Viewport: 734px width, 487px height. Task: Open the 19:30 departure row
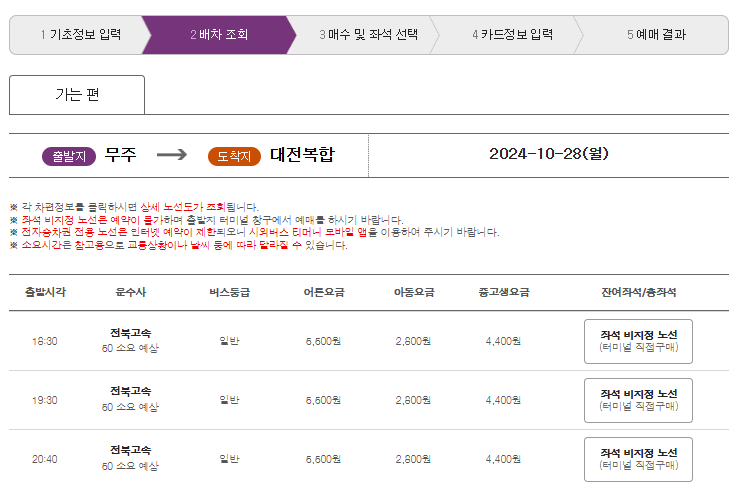pos(369,400)
